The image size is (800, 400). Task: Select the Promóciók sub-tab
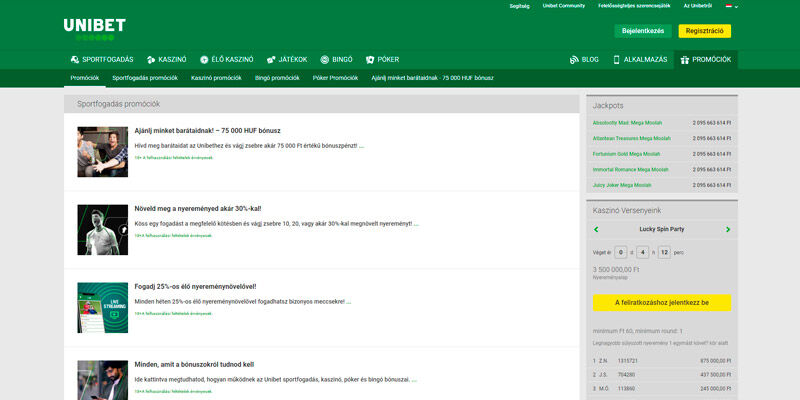[x=85, y=78]
